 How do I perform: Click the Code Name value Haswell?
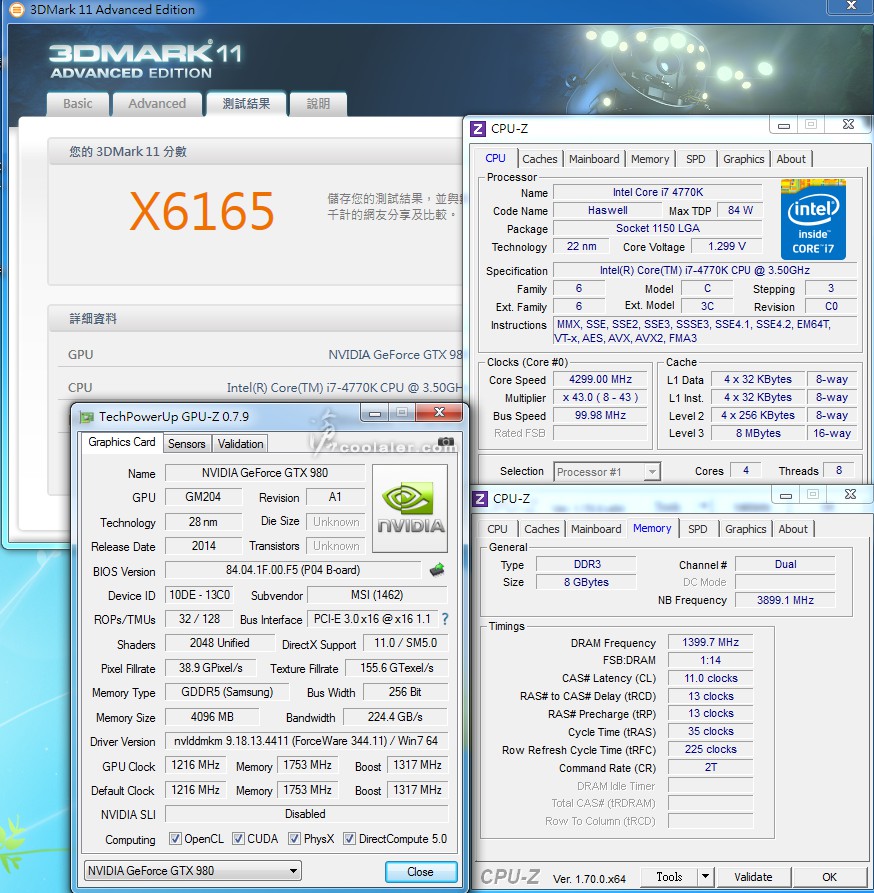pyautogui.click(x=608, y=210)
